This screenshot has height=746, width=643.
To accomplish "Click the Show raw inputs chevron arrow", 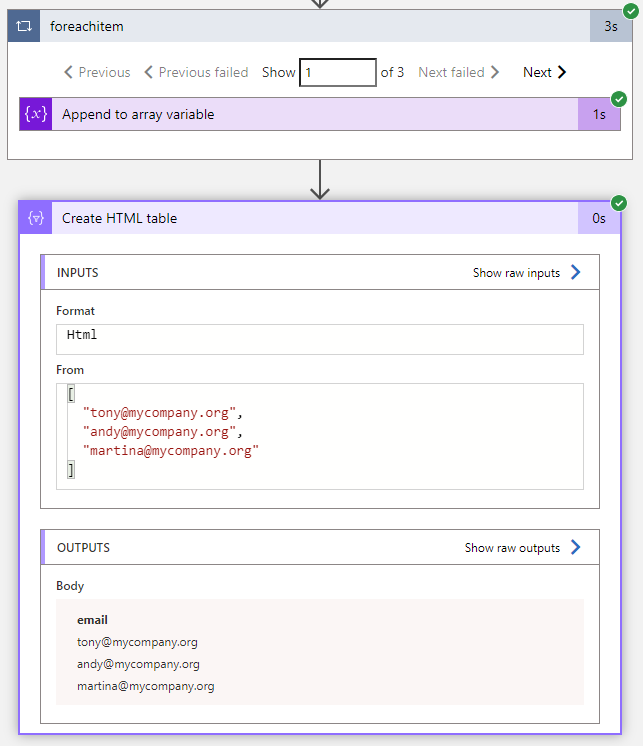I will (575, 272).
